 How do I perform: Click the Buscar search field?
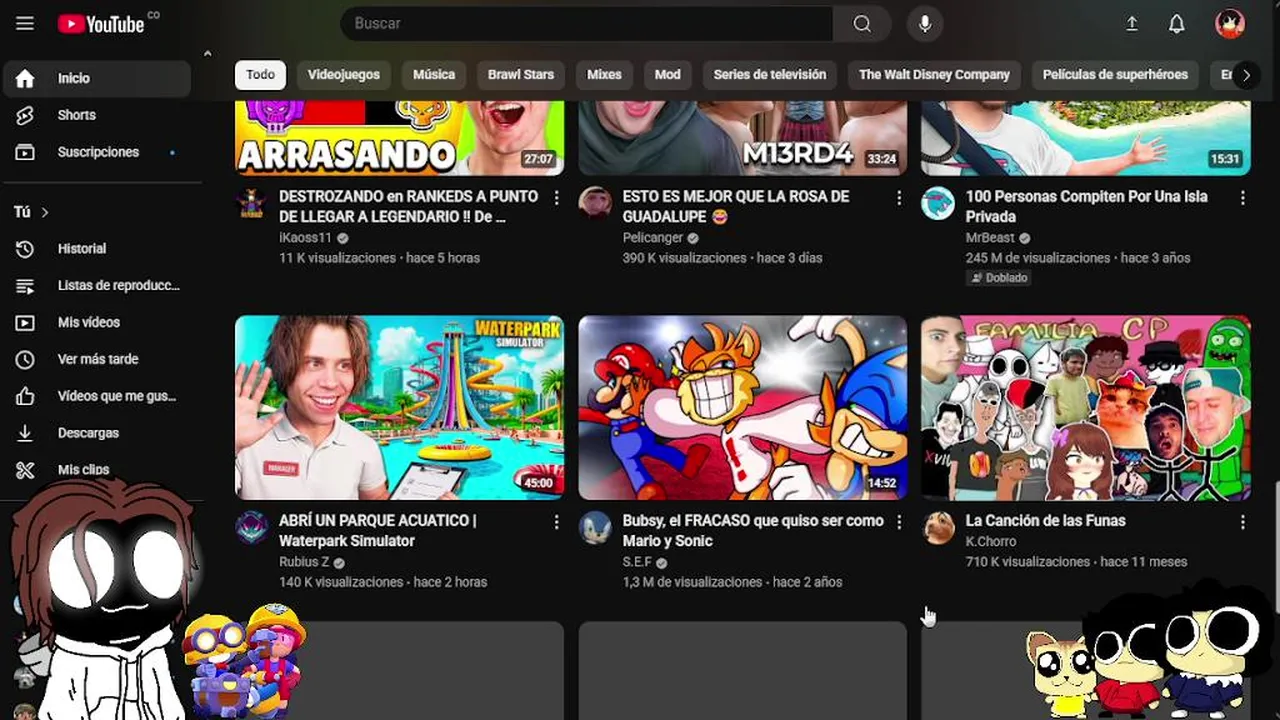click(587, 24)
